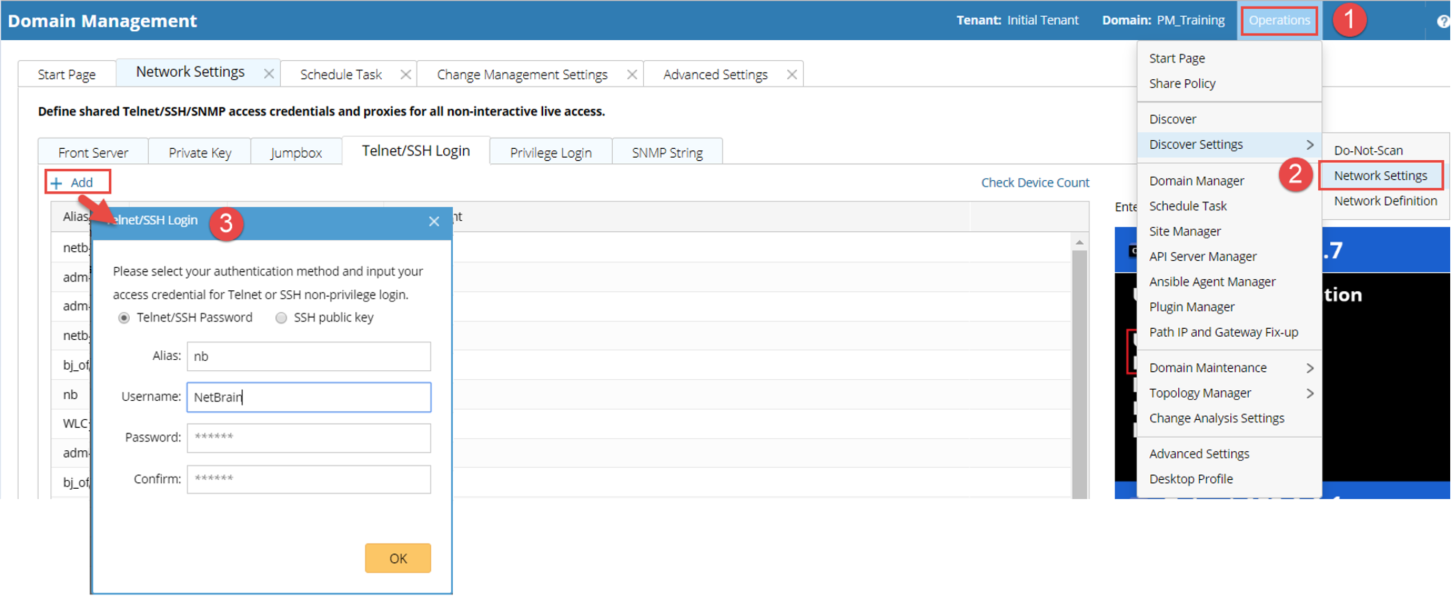The height and width of the screenshot is (596, 1453).
Task: Choose Network Settings from the submenu
Action: (x=1380, y=176)
